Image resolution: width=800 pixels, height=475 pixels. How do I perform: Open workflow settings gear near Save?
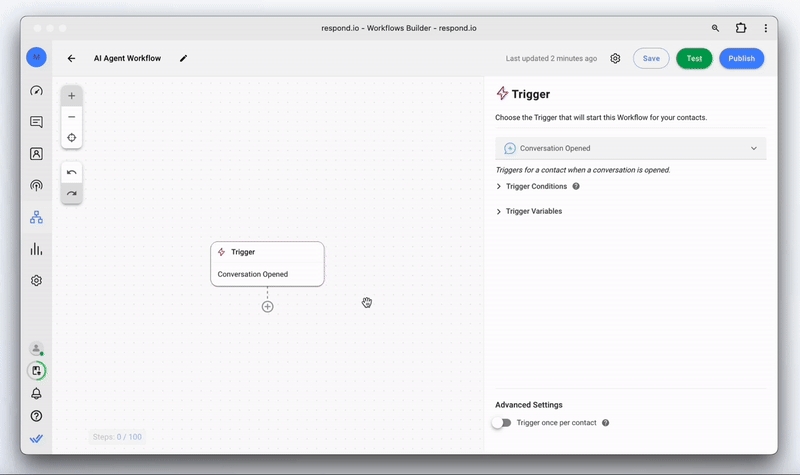tap(615, 59)
